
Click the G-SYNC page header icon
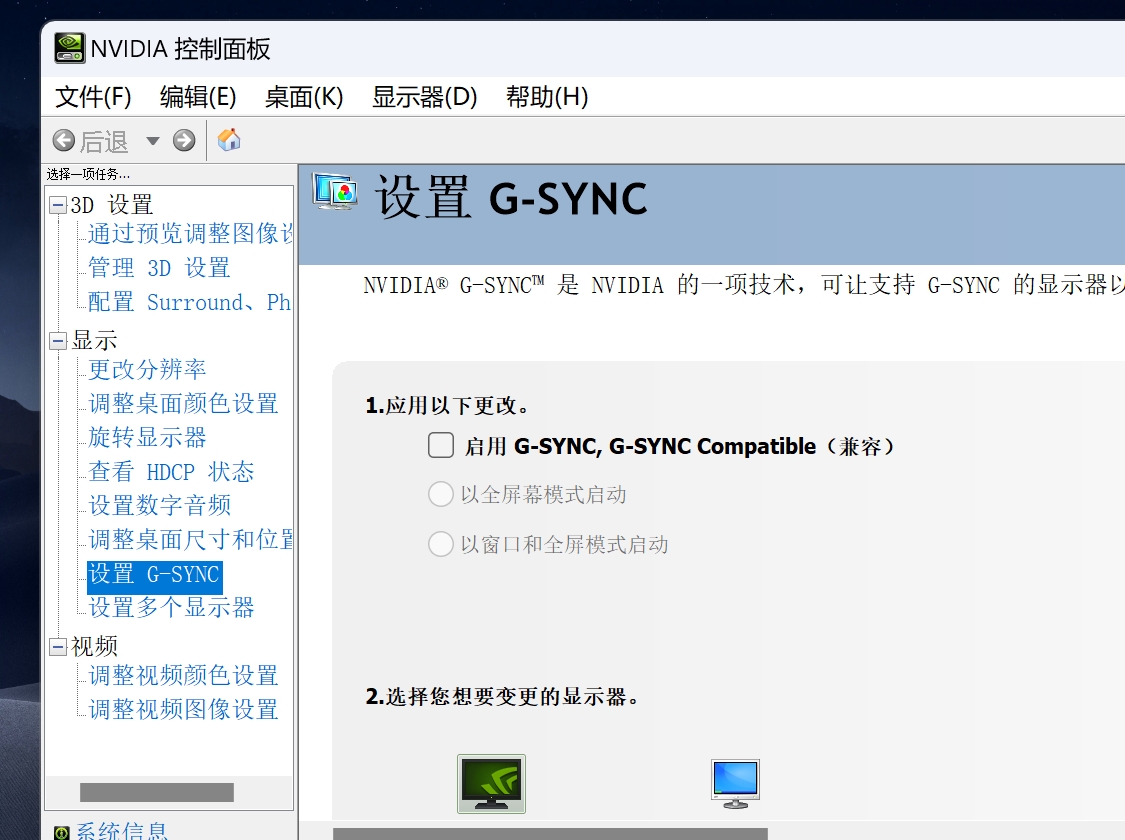[x=335, y=191]
